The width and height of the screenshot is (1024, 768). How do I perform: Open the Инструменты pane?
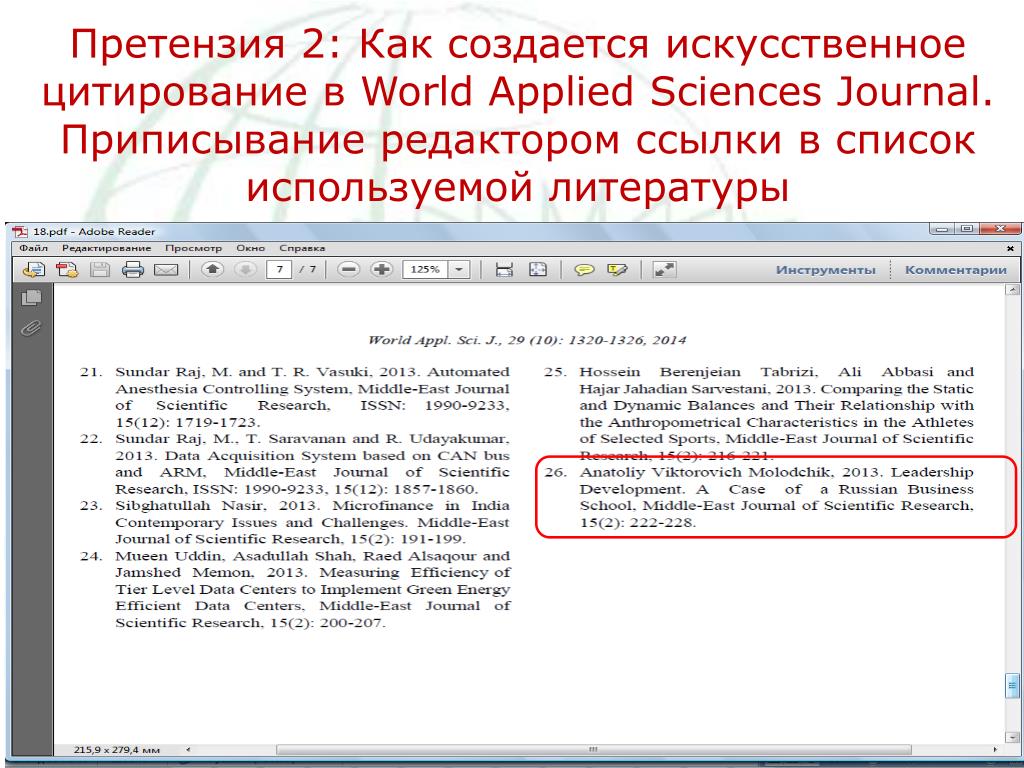coord(825,270)
